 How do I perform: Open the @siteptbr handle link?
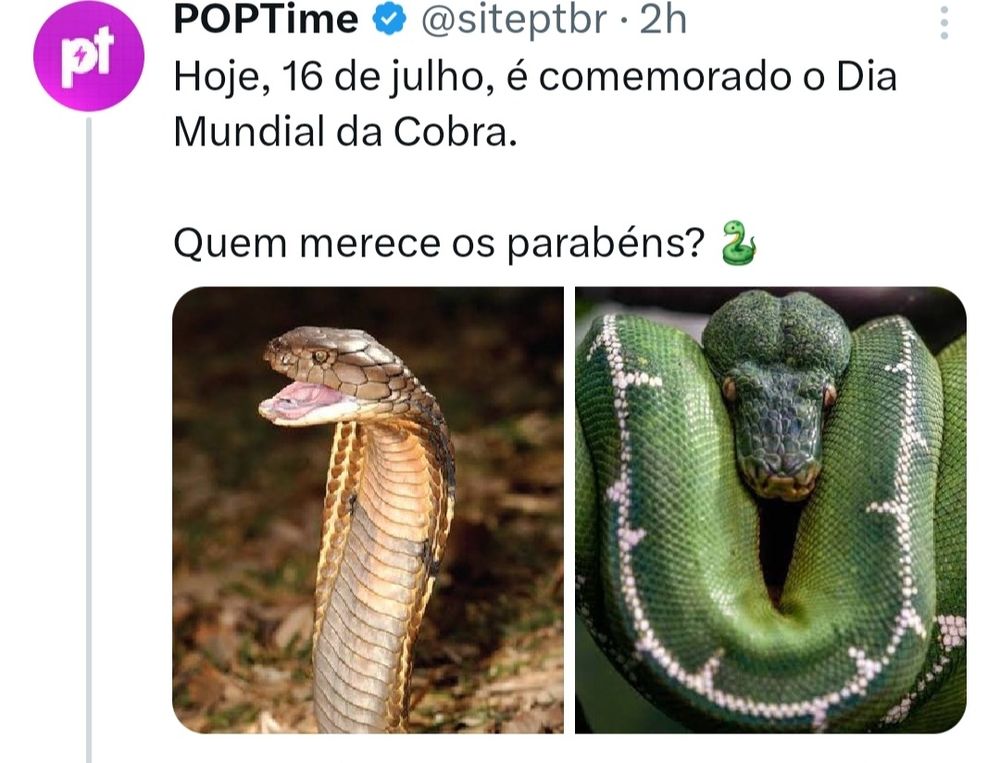[x=513, y=20]
